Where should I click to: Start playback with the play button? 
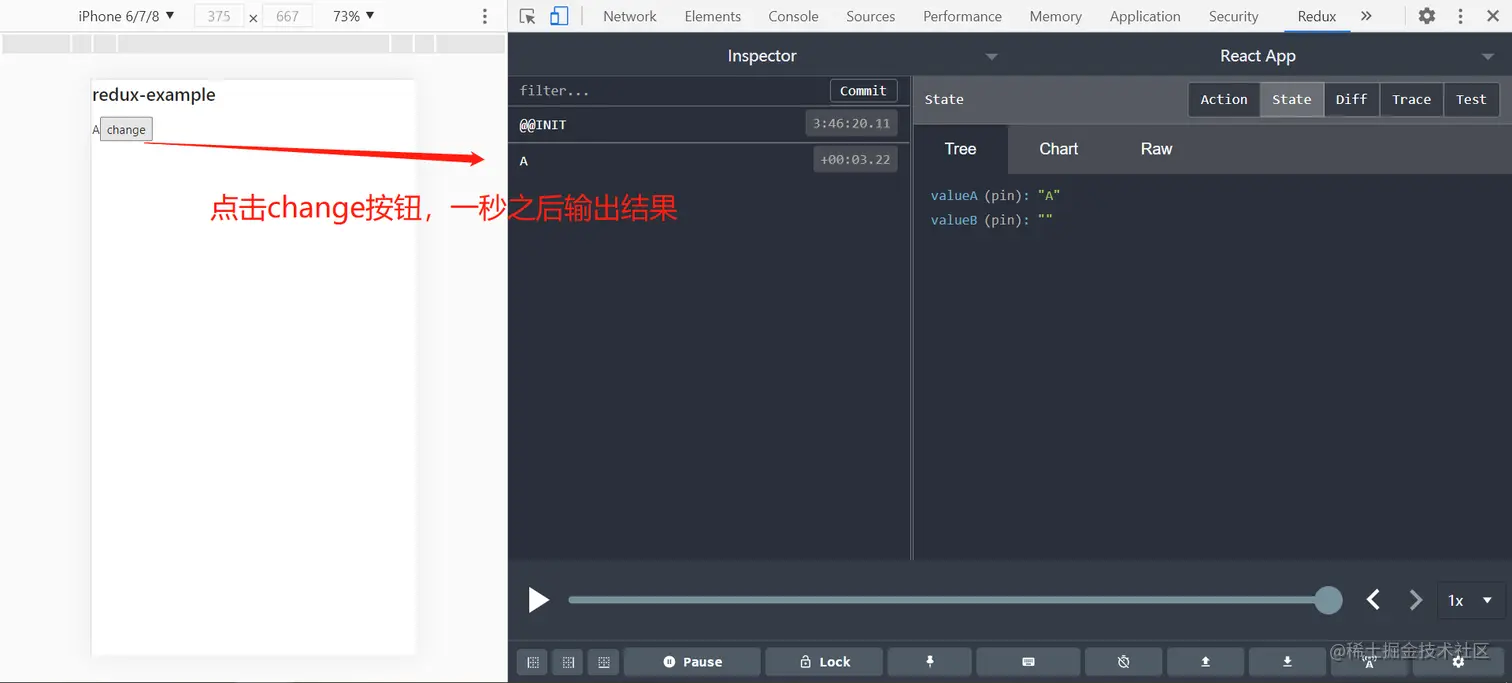[x=538, y=600]
